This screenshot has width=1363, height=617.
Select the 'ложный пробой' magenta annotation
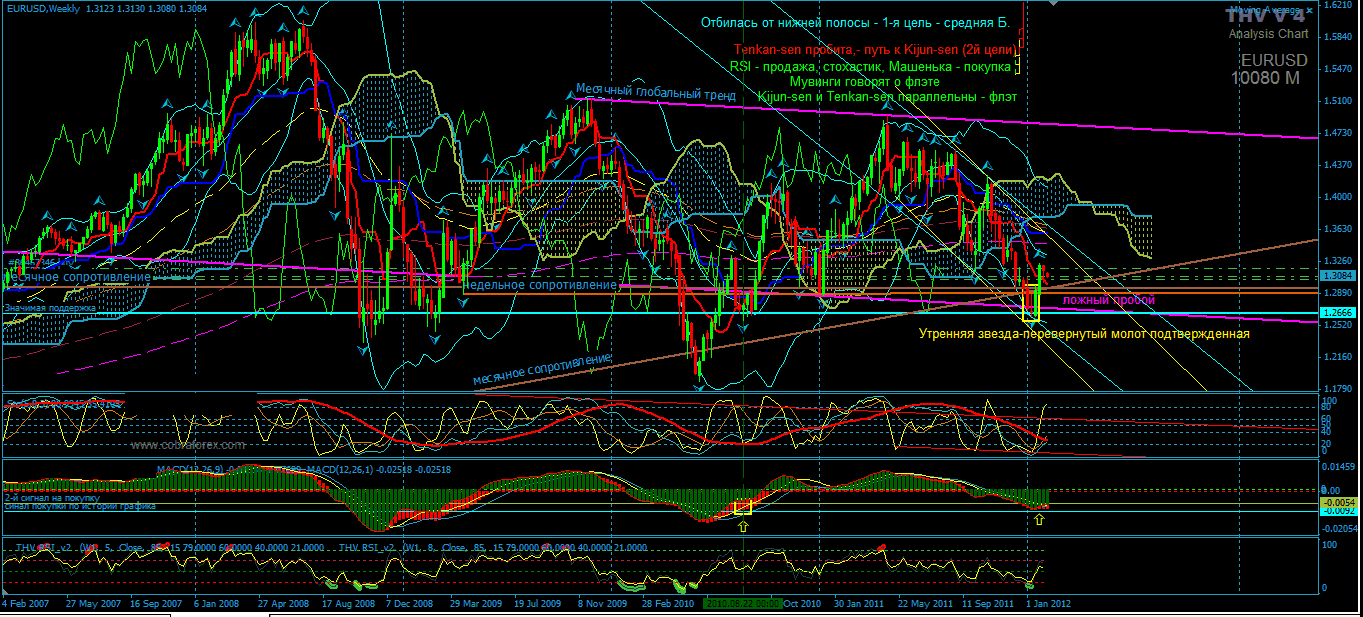coord(1108,300)
